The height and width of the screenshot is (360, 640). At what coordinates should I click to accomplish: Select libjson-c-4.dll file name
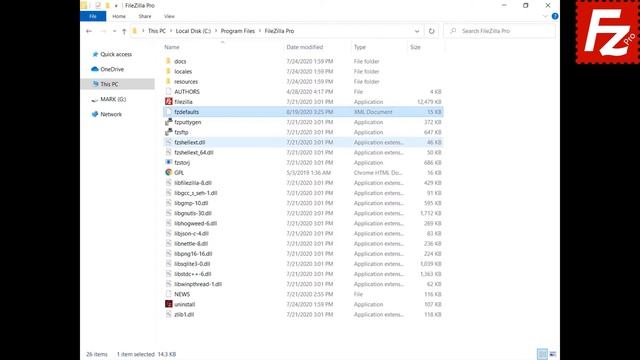(x=191, y=233)
